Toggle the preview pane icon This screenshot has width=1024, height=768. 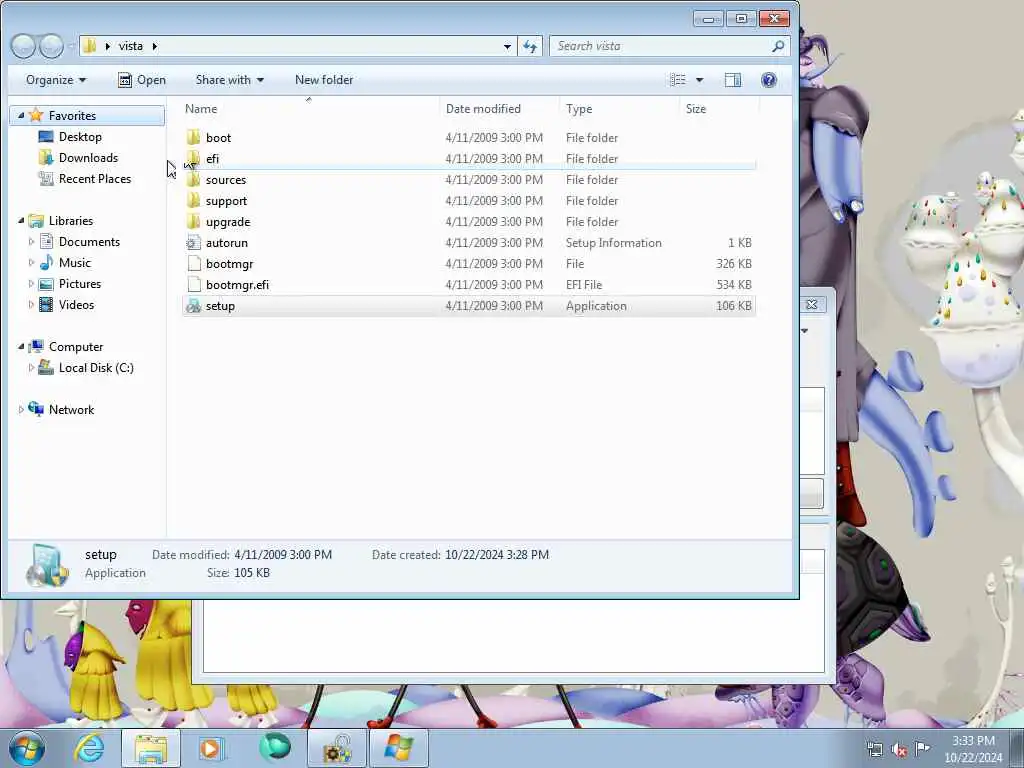(733, 80)
